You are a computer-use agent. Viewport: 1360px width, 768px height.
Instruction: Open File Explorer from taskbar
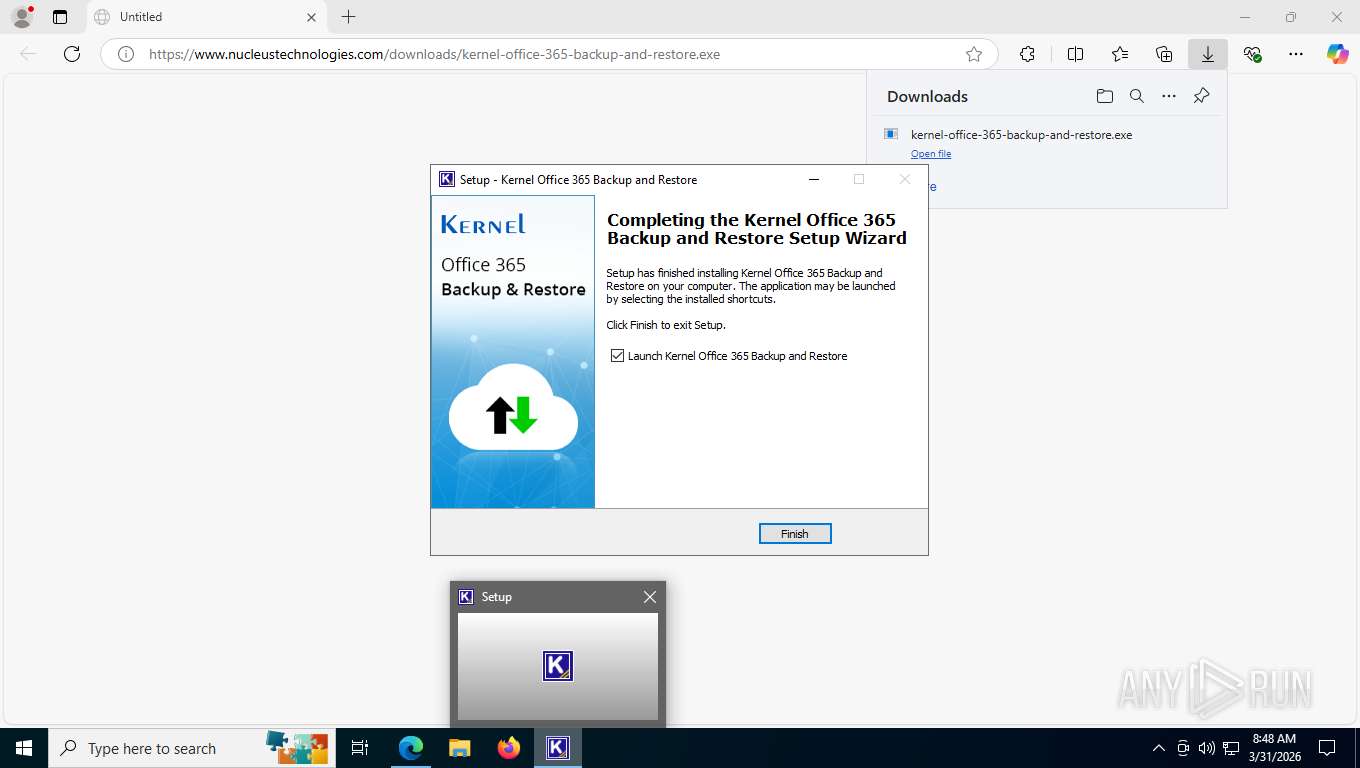point(459,748)
